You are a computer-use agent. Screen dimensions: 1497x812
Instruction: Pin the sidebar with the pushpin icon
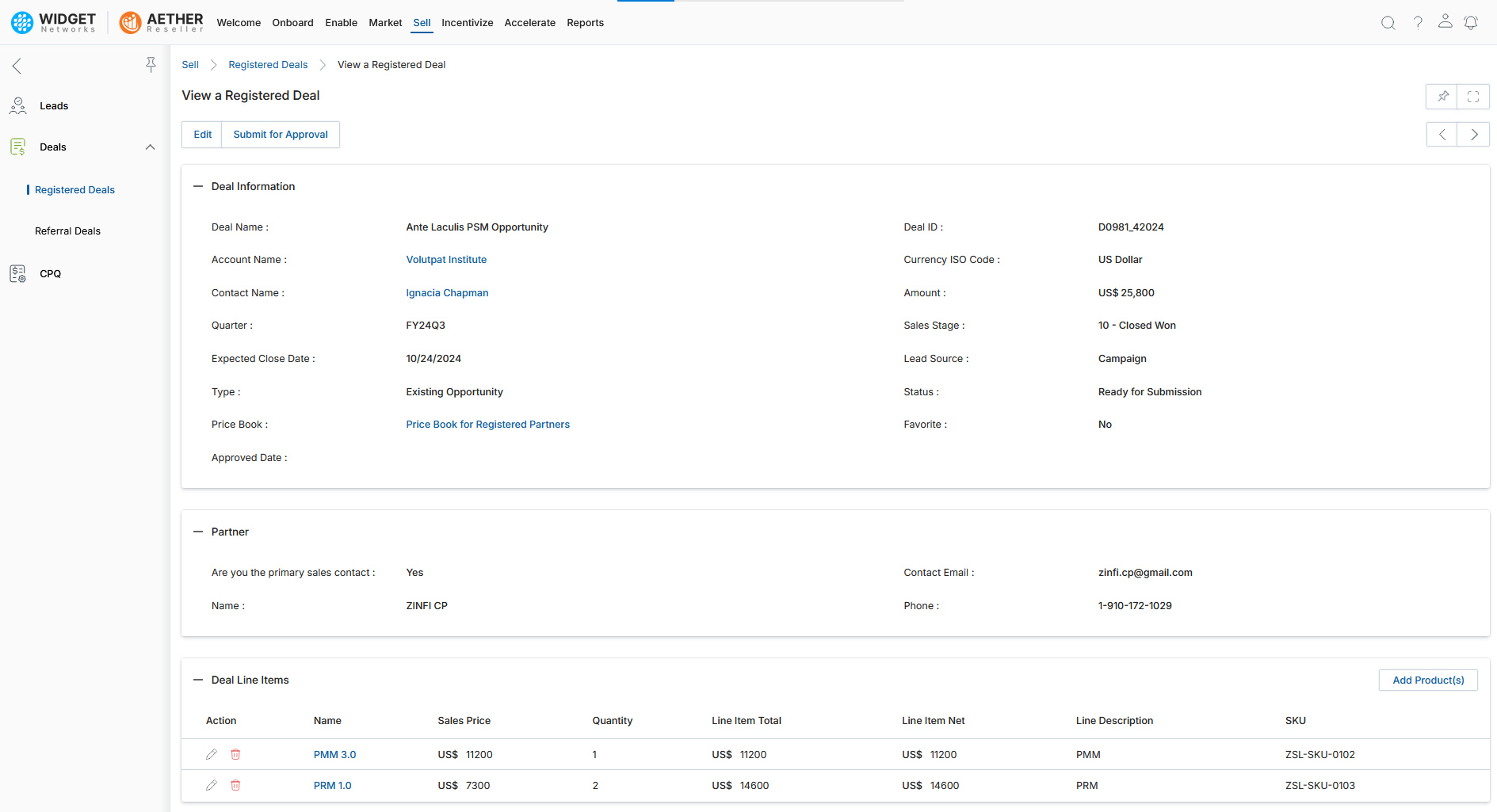coord(151,65)
